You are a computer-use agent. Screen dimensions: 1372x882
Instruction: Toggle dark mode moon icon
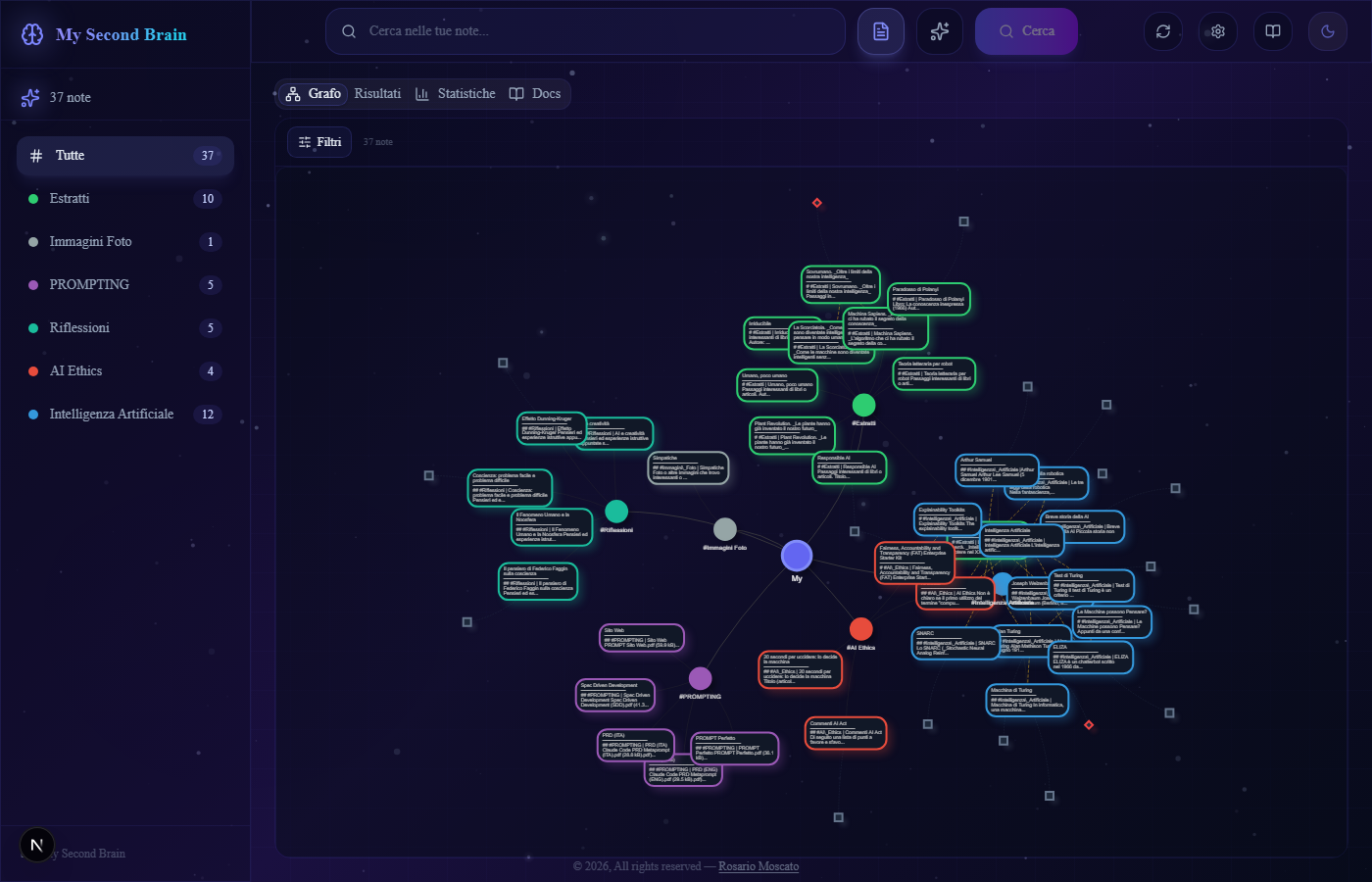1328,31
